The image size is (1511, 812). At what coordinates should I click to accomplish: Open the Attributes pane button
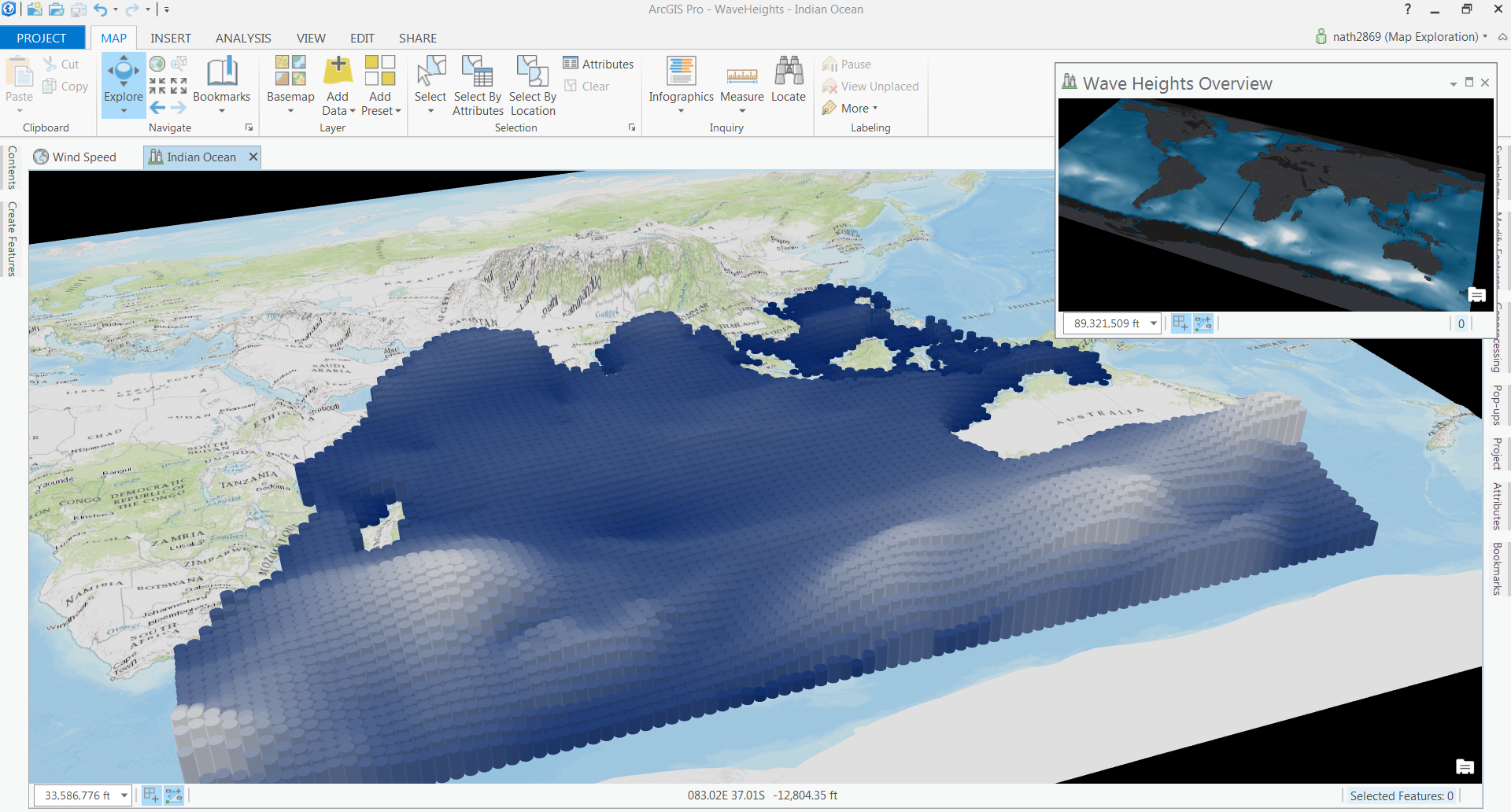pyautogui.click(x=599, y=65)
